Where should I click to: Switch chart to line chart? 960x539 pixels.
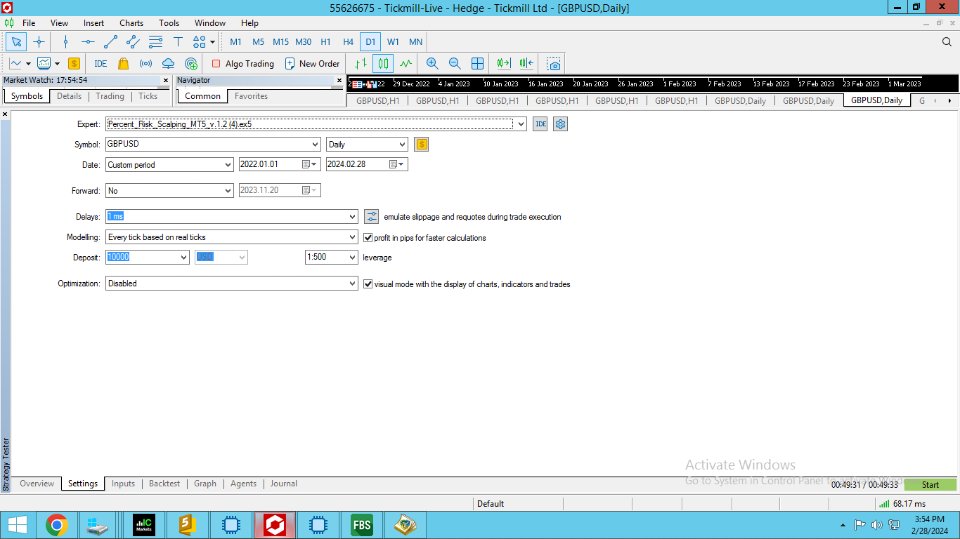pos(406,64)
